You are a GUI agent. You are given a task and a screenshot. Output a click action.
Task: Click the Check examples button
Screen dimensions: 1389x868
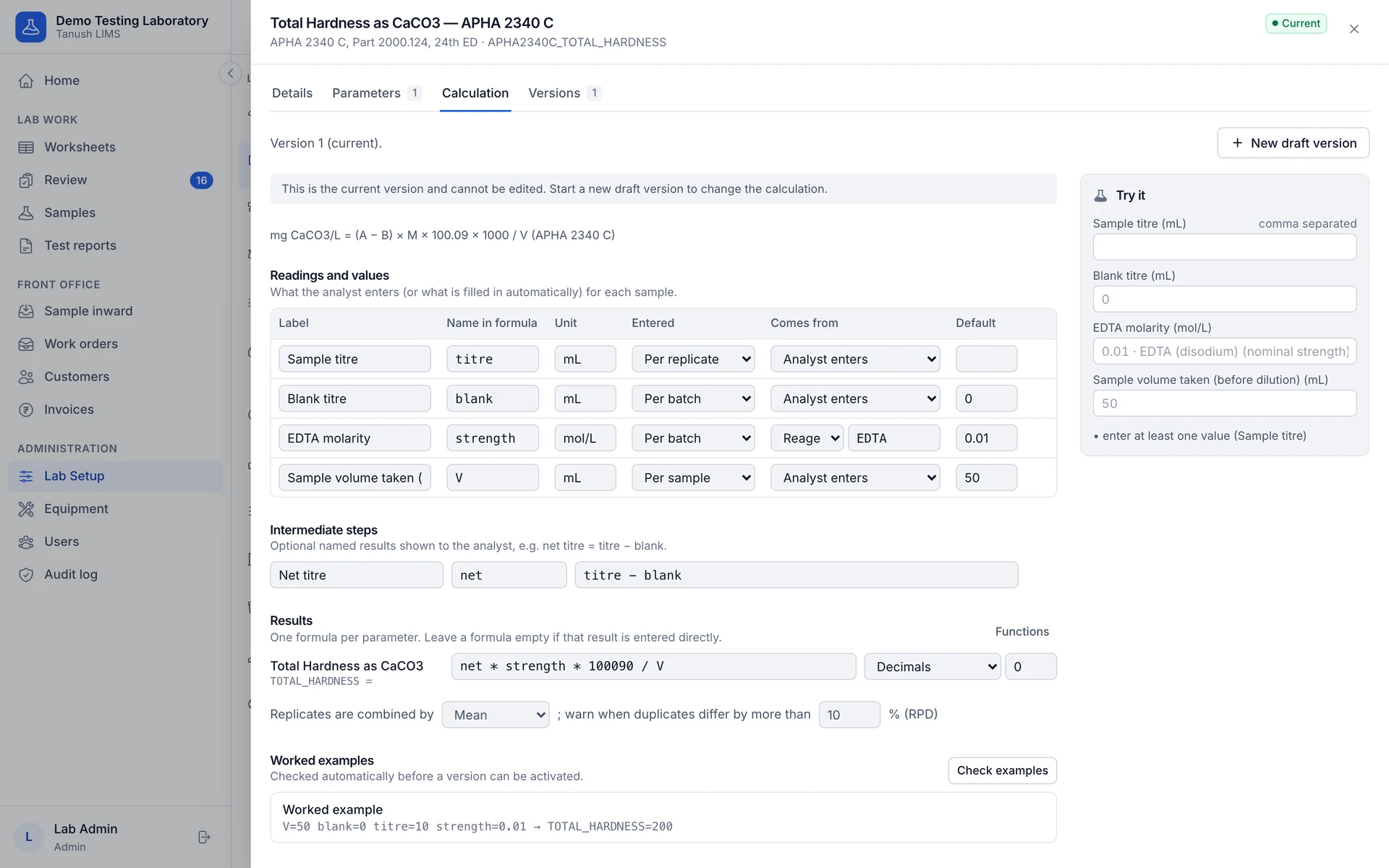(x=1002, y=770)
